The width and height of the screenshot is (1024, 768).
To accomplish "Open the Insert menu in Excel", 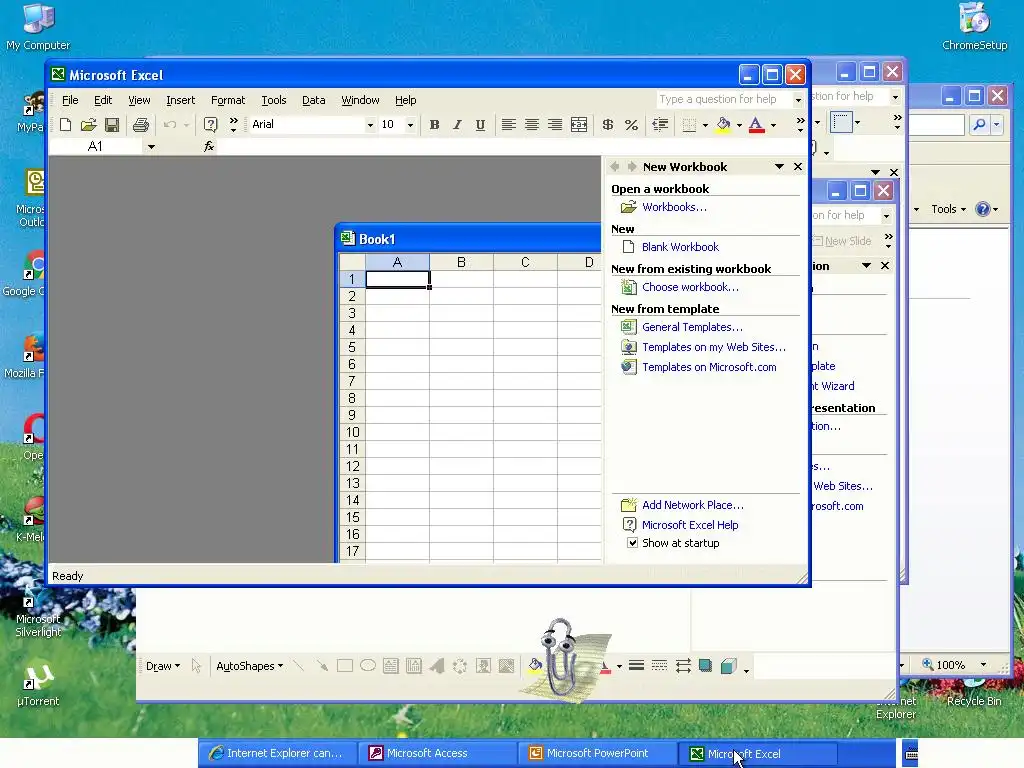I will [x=180, y=101].
